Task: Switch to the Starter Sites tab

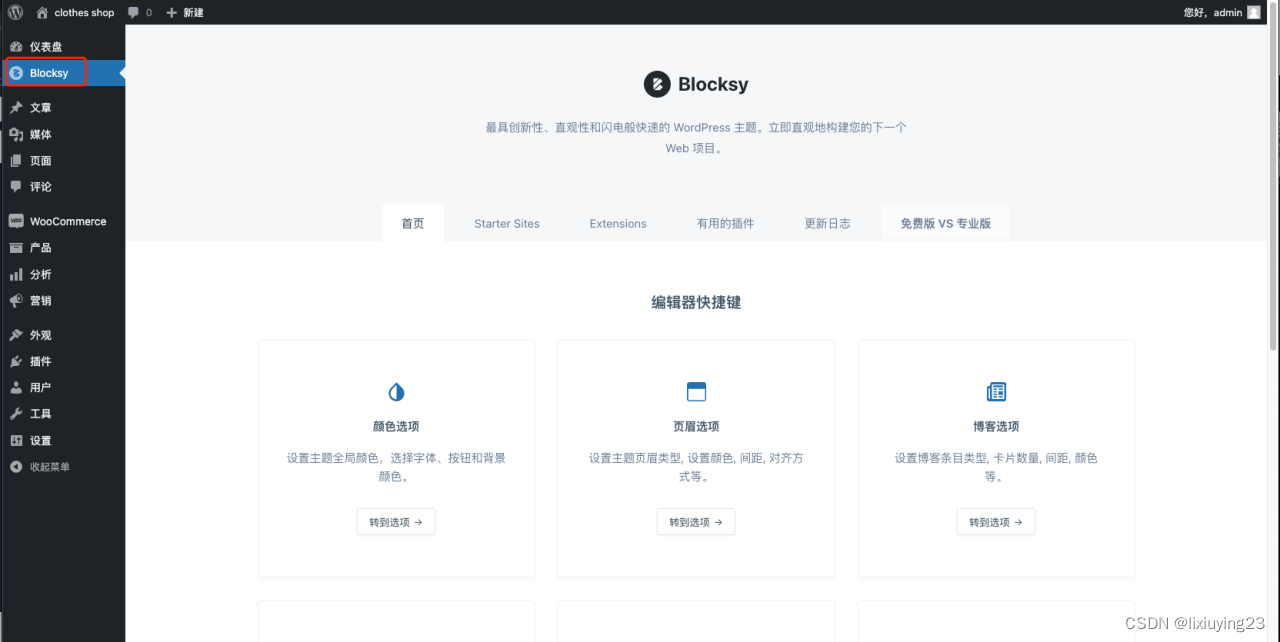Action: pyautogui.click(x=506, y=223)
